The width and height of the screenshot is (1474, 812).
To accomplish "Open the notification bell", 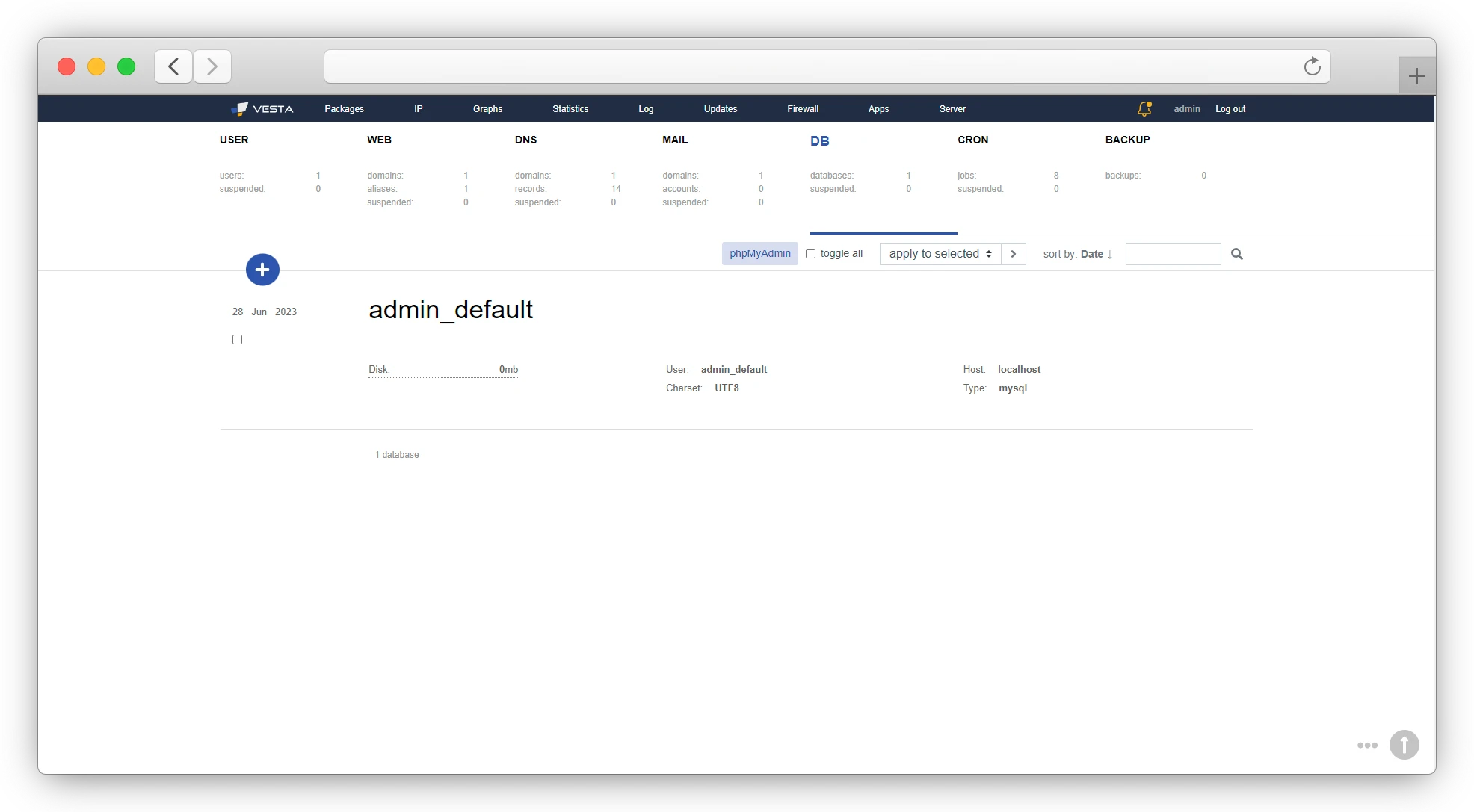I will 1143,108.
